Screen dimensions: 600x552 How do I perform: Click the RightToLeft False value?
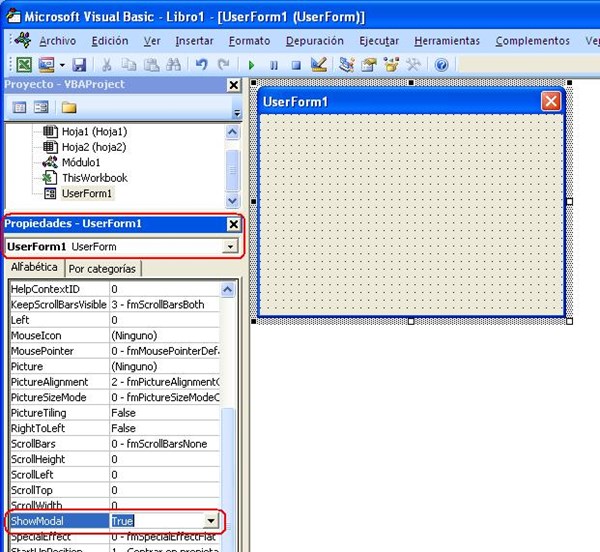tap(165, 428)
